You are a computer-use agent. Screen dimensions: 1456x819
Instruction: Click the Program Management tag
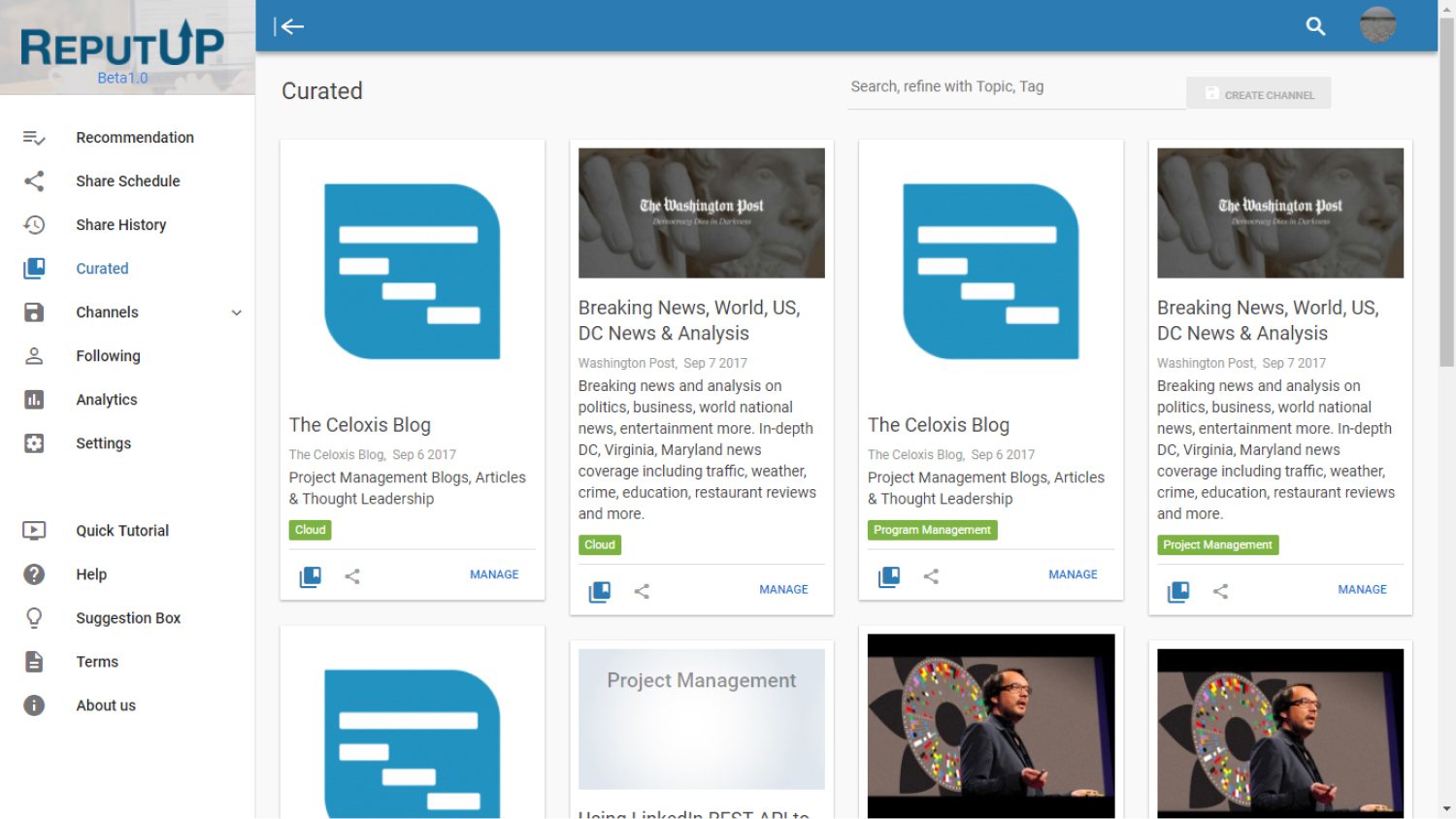click(932, 530)
